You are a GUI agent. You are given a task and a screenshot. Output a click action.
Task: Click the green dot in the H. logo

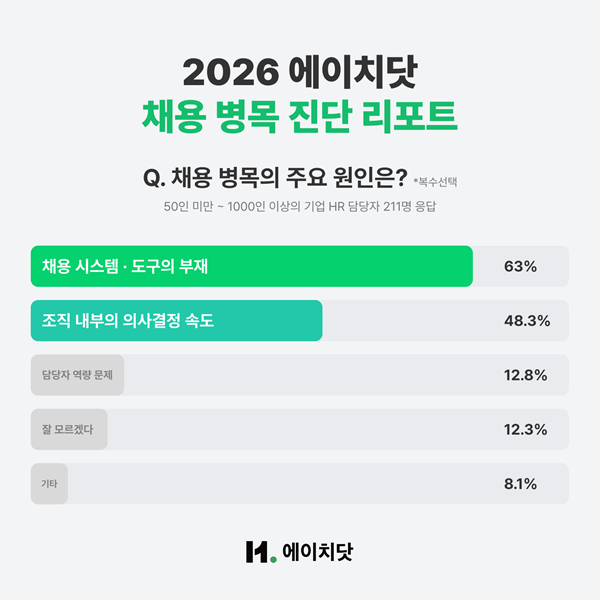point(272,558)
